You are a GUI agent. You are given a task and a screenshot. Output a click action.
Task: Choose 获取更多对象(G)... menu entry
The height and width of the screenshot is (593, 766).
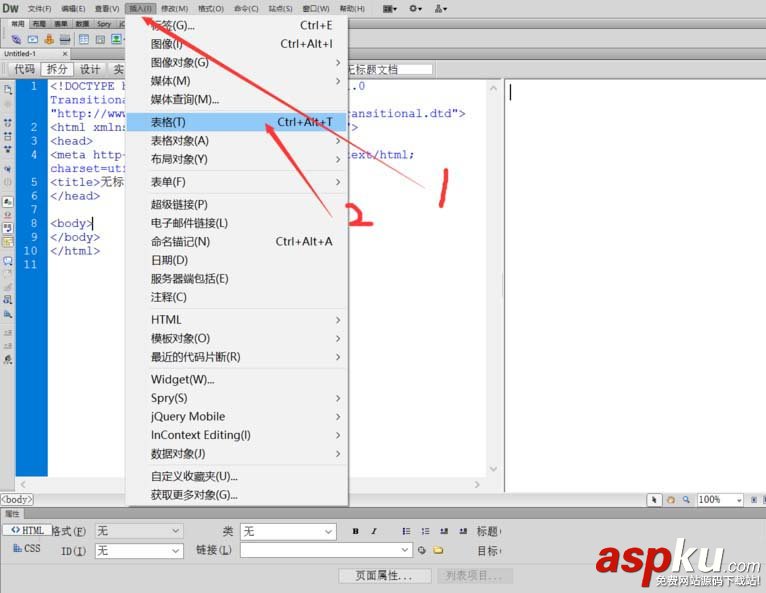(236, 495)
